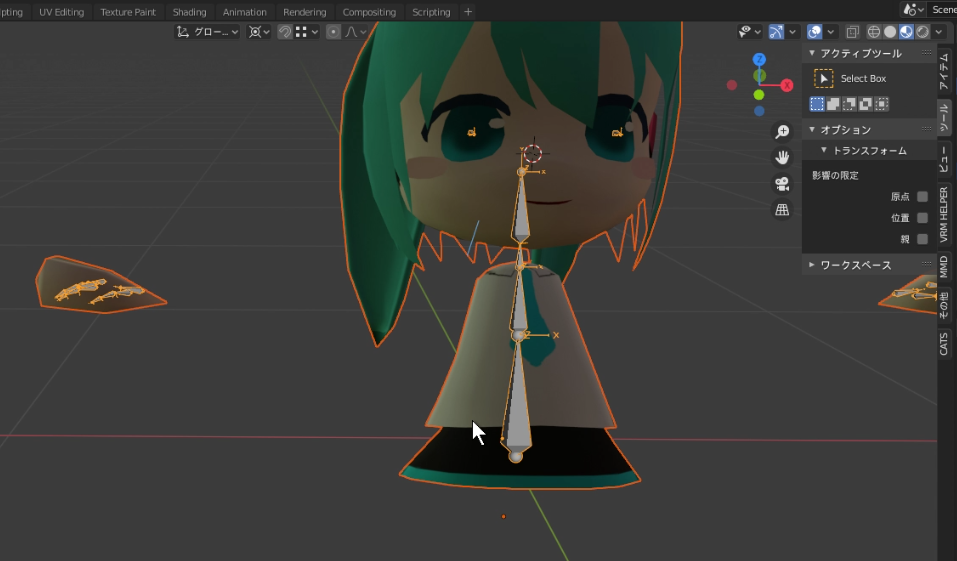The width and height of the screenshot is (957, 561).
Task: Switch to Solid viewport shading
Action: click(890, 32)
